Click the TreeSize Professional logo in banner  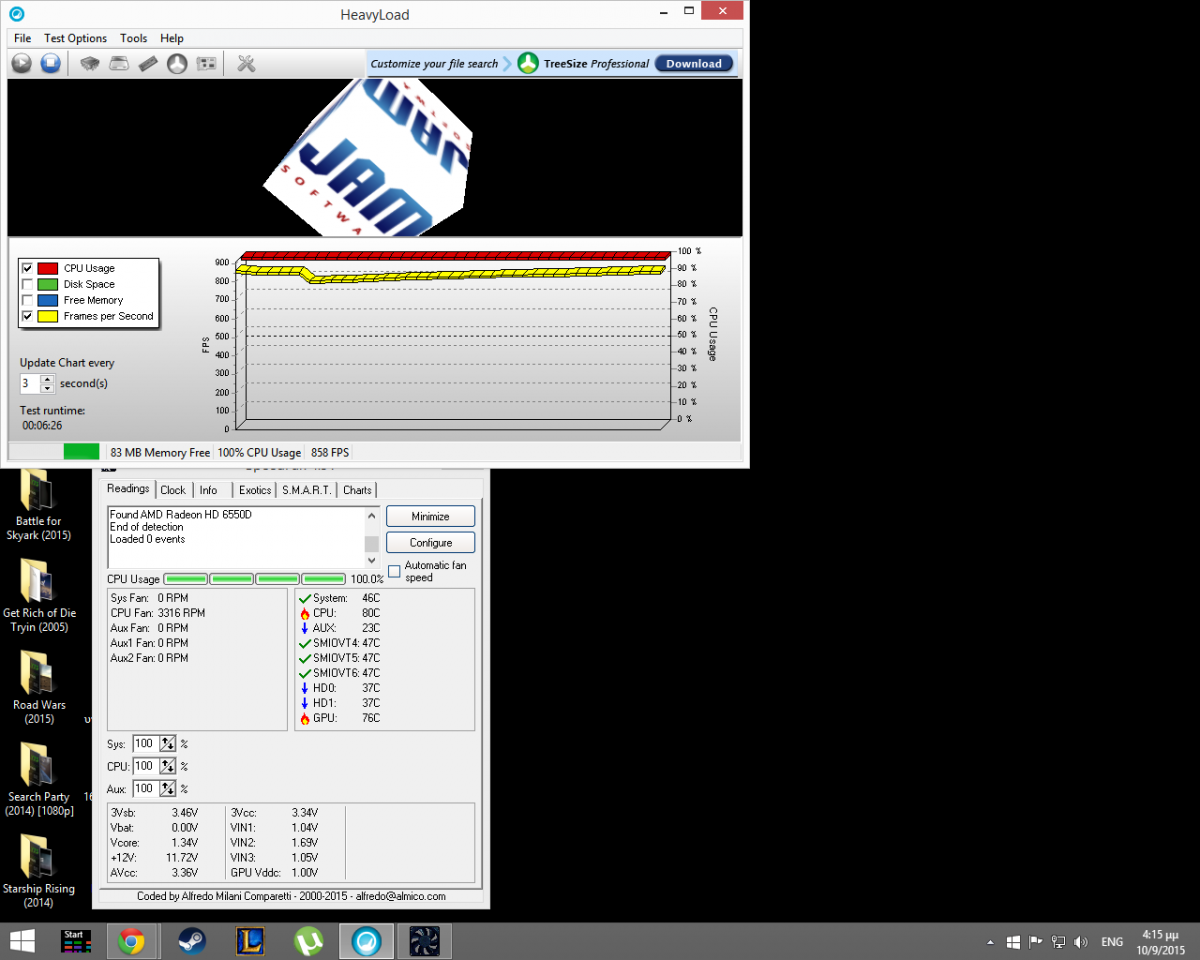point(528,64)
